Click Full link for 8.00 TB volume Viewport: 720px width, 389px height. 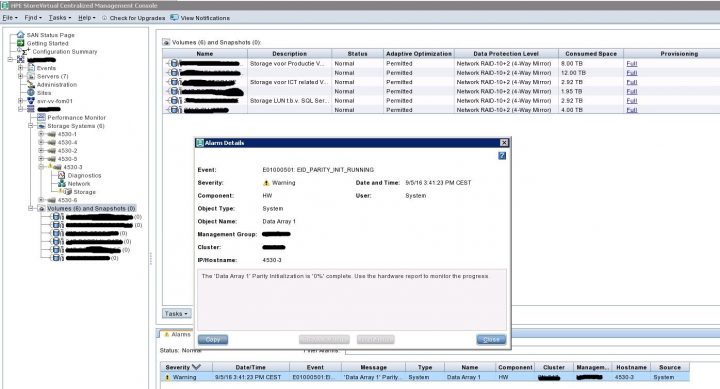[x=632, y=63]
